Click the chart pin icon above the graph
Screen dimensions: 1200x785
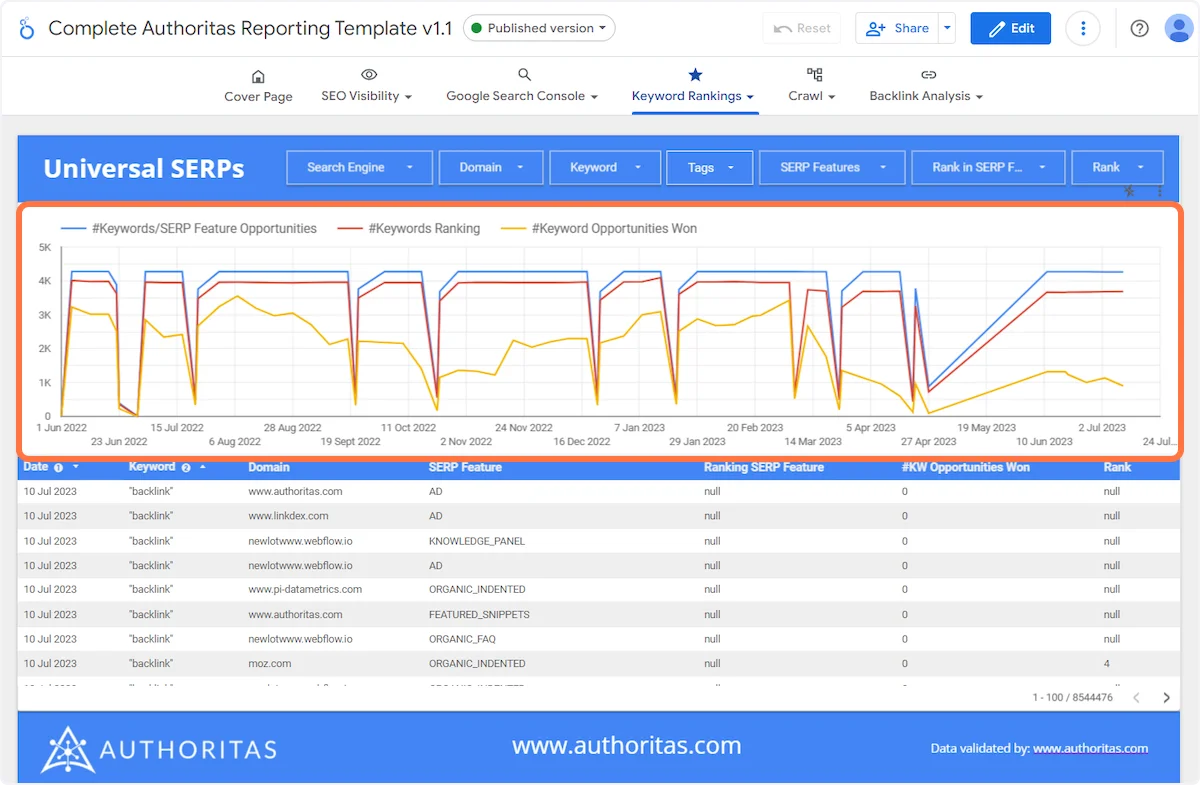tap(1130, 191)
